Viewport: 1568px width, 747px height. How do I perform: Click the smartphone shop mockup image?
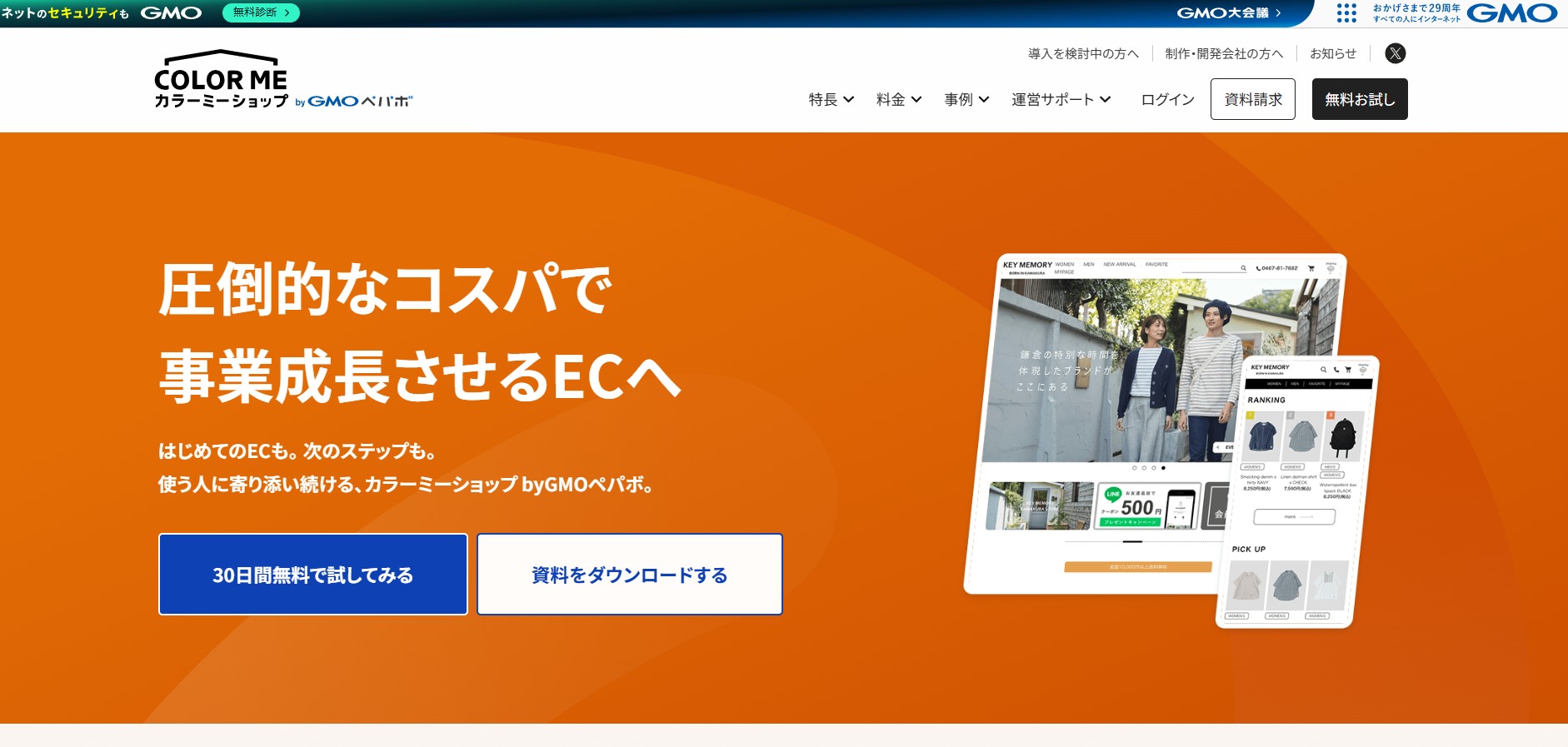pos(1298,491)
